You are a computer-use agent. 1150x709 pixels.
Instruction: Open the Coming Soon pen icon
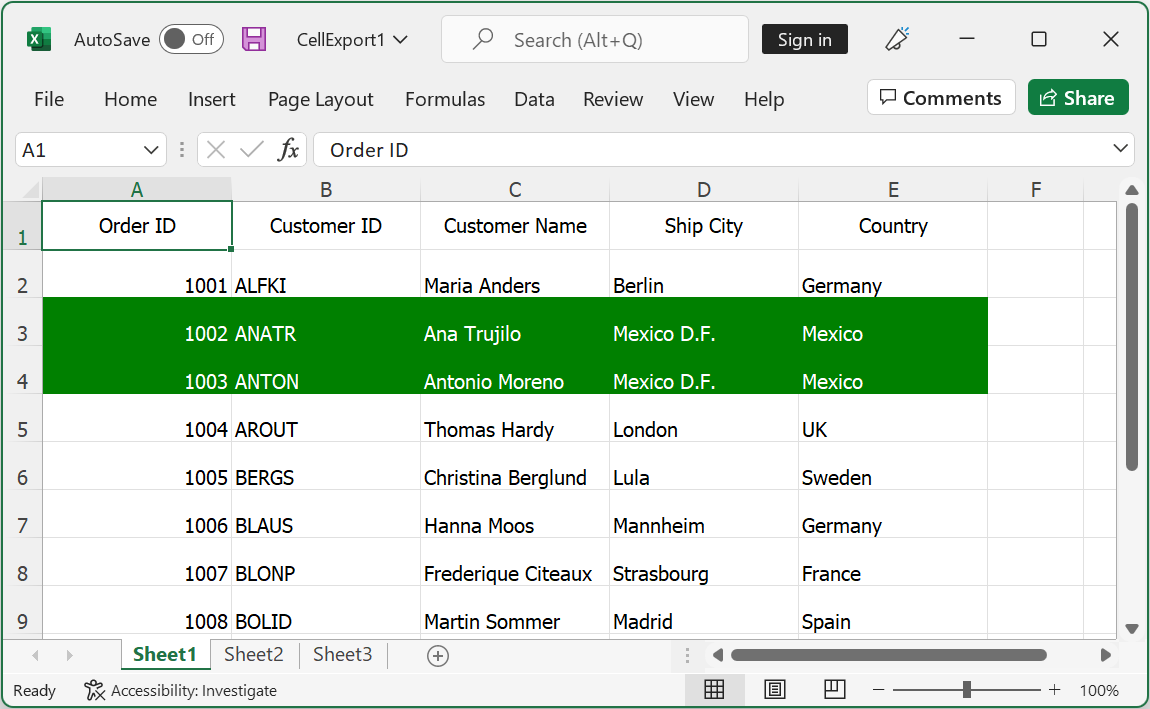[x=896, y=39]
